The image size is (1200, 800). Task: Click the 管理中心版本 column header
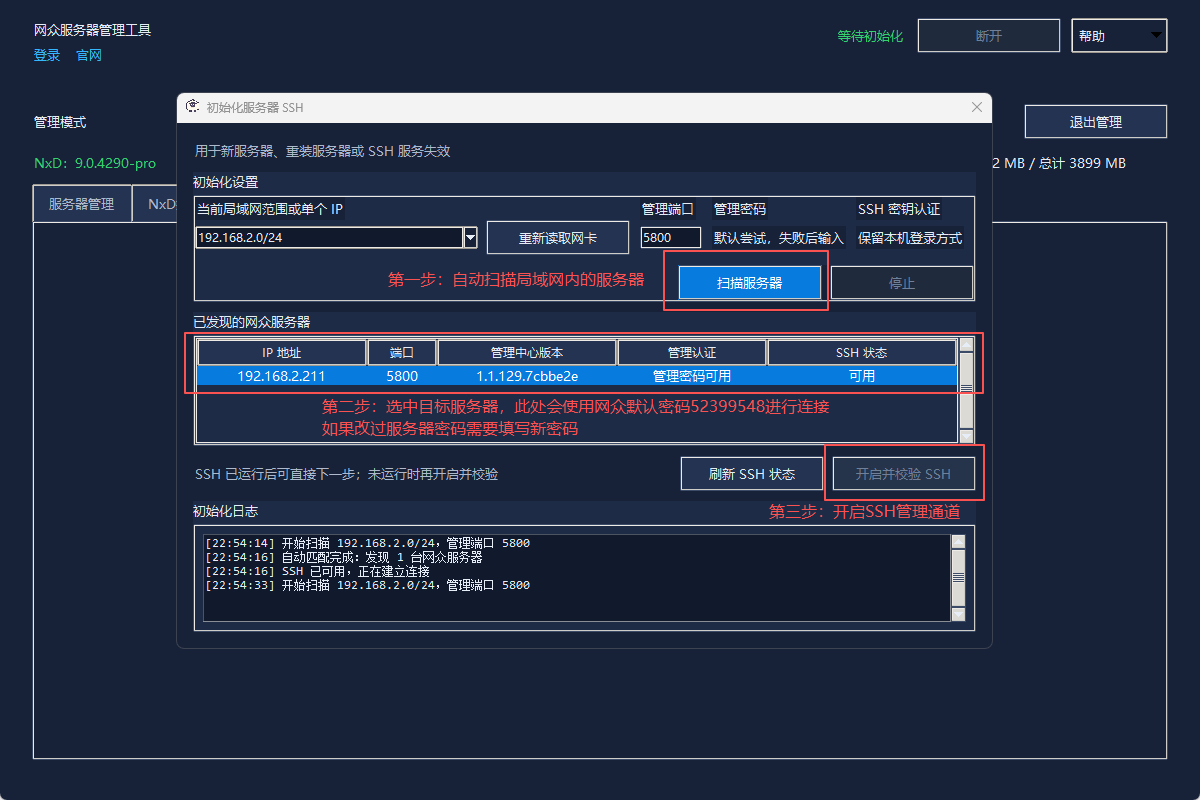(x=527, y=353)
